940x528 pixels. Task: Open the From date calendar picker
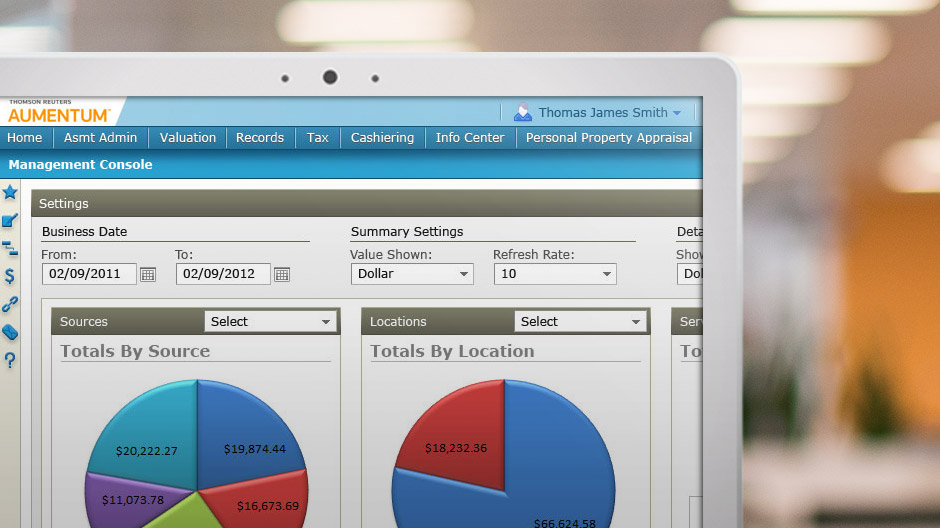(x=147, y=274)
